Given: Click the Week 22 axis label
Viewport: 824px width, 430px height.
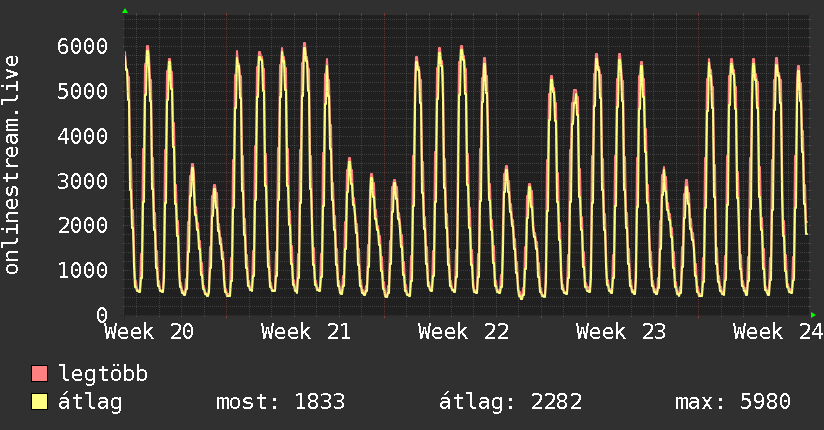Looking at the screenshot, I should click(x=464, y=332).
